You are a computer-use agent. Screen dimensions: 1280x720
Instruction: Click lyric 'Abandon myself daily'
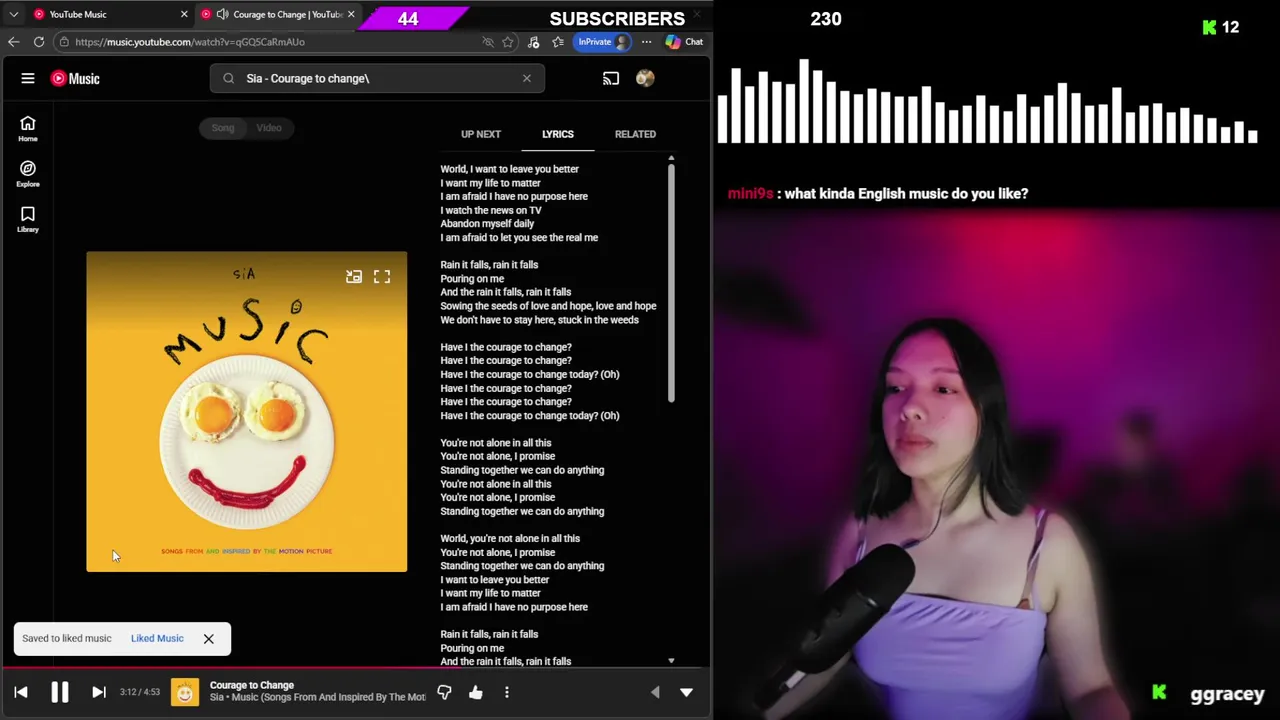pos(487,224)
